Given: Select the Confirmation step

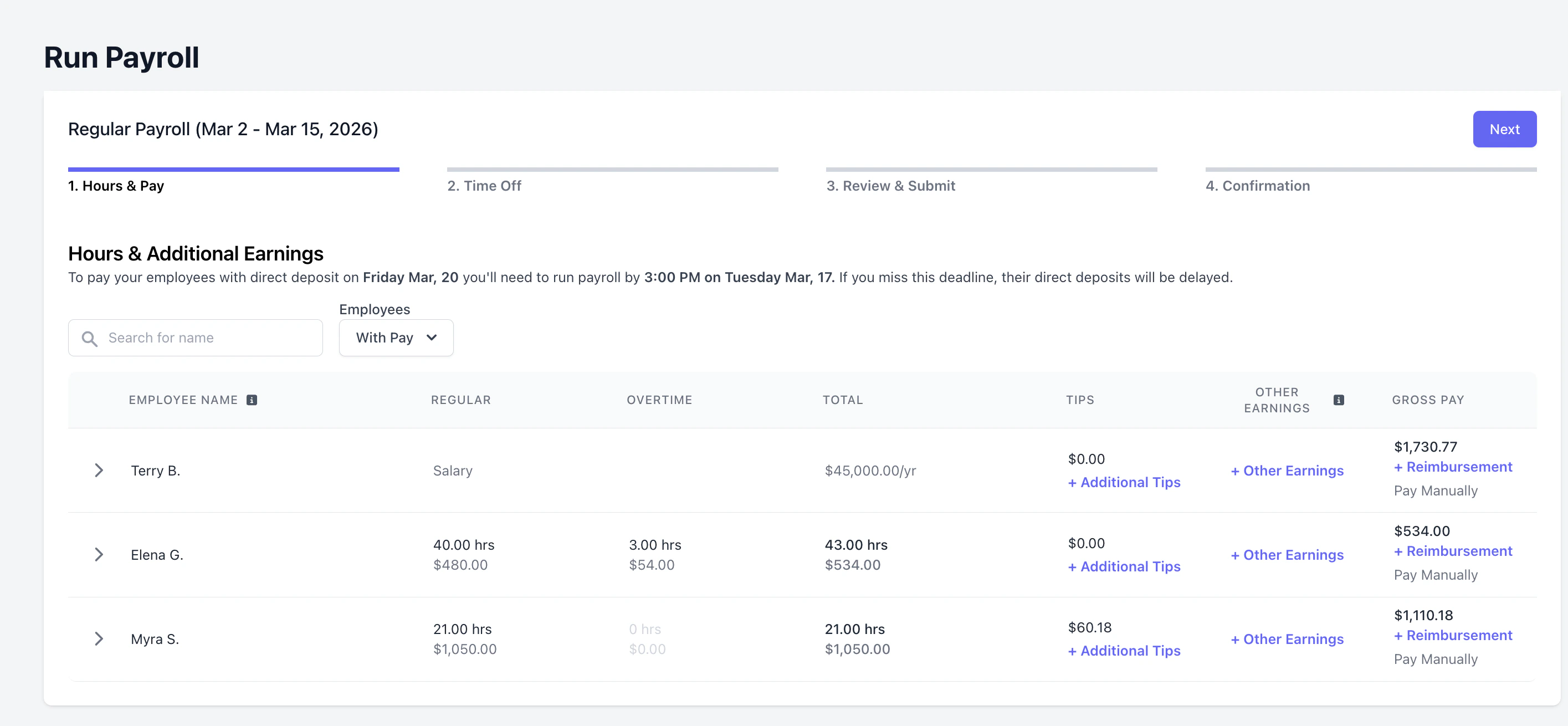Looking at the screenshot, I should coord(1257,186).
